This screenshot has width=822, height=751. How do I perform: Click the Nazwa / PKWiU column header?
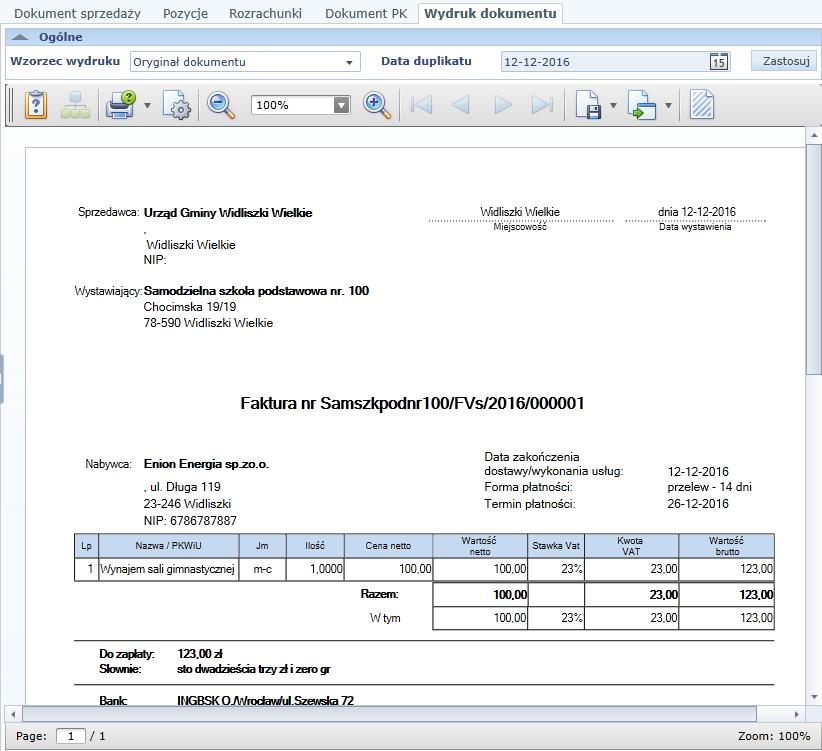168,546
